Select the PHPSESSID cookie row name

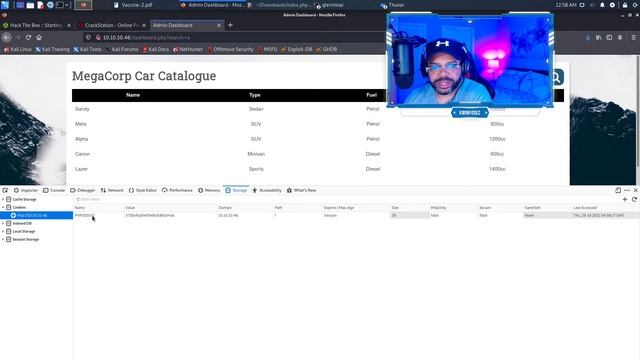point(84,215)
